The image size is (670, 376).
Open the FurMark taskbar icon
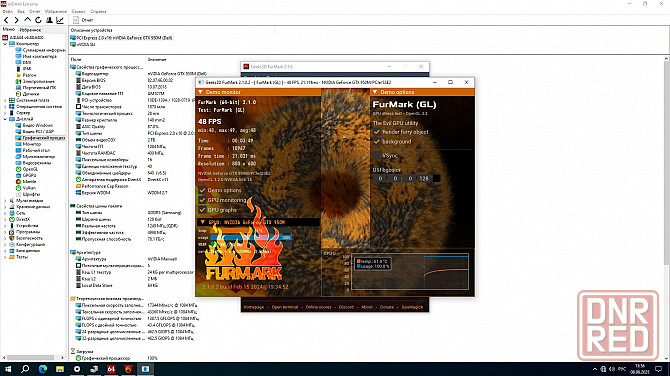point(128,369)
